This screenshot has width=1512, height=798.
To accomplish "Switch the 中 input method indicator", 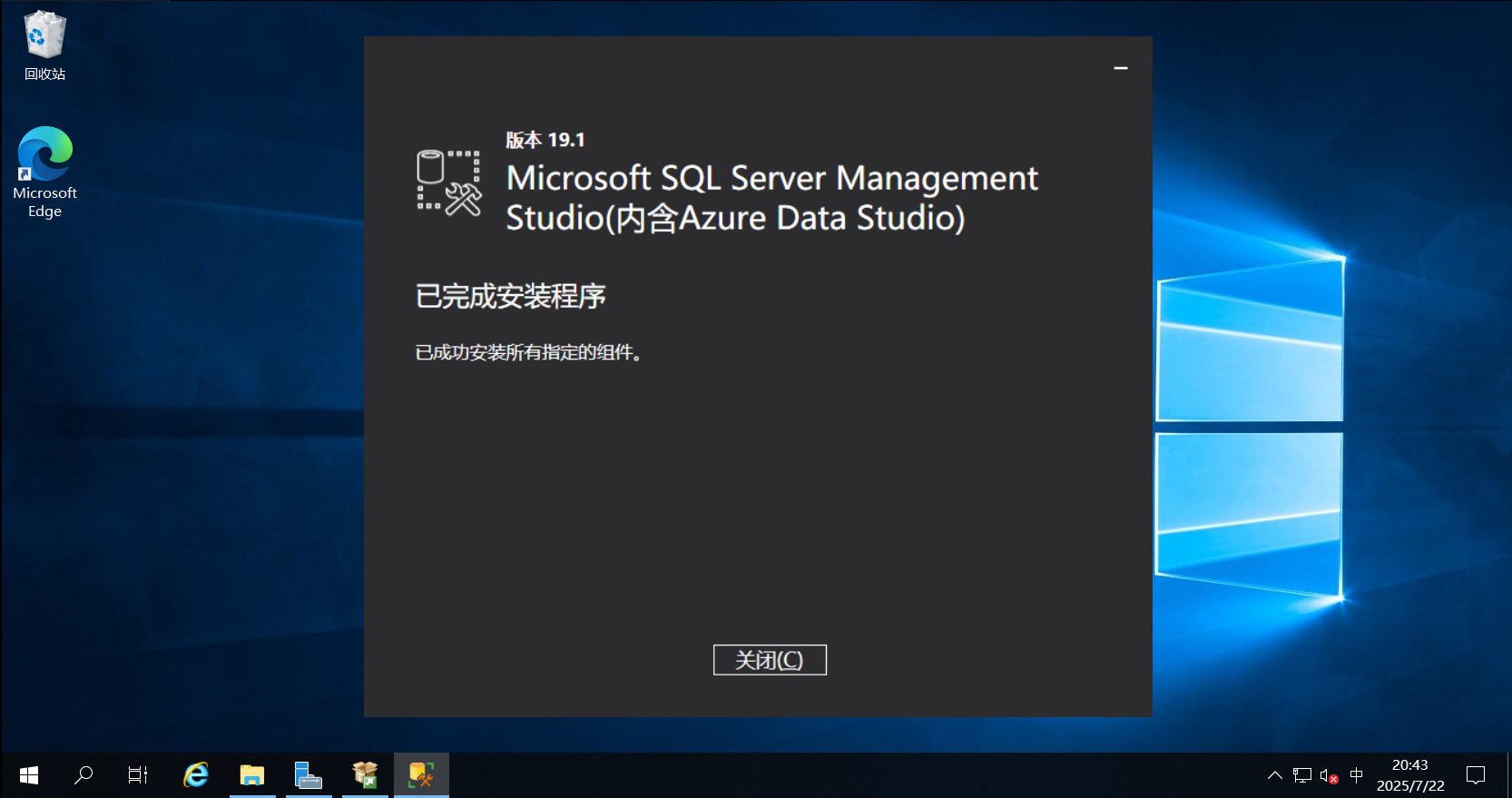I will click(1356, 775).
